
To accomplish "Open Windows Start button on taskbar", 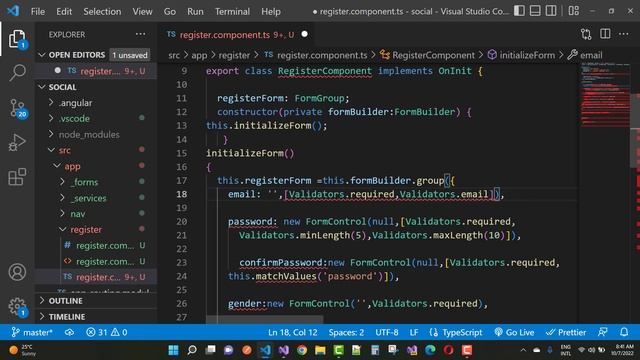I will 173,350.
